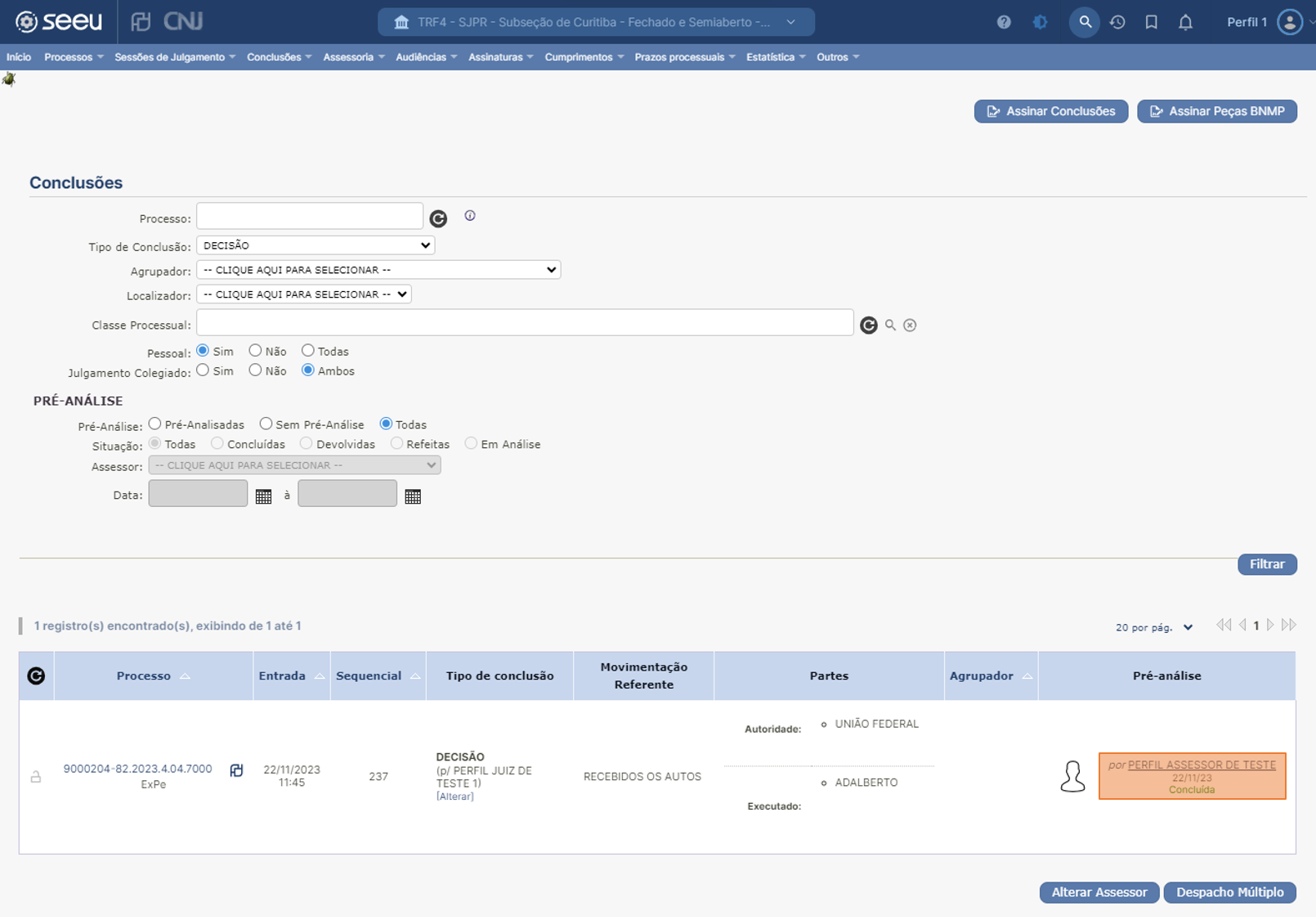This screenshot has height=920, width=1316.
Task: Open the Estatística menu
Action: tap(776, 57)
